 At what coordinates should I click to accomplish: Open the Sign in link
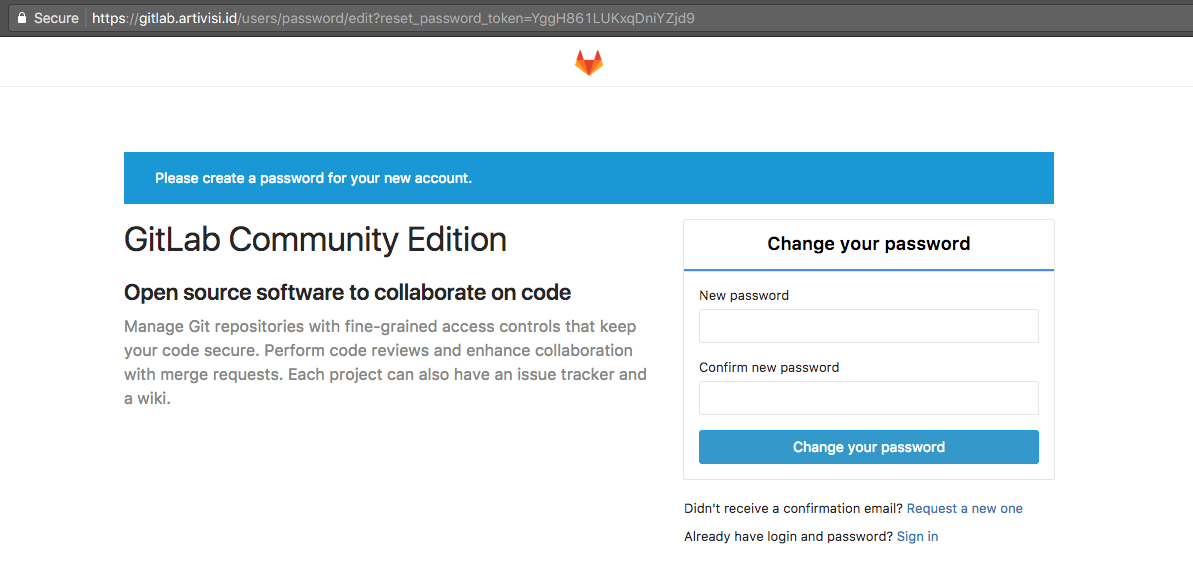click(x=917, y=536)
